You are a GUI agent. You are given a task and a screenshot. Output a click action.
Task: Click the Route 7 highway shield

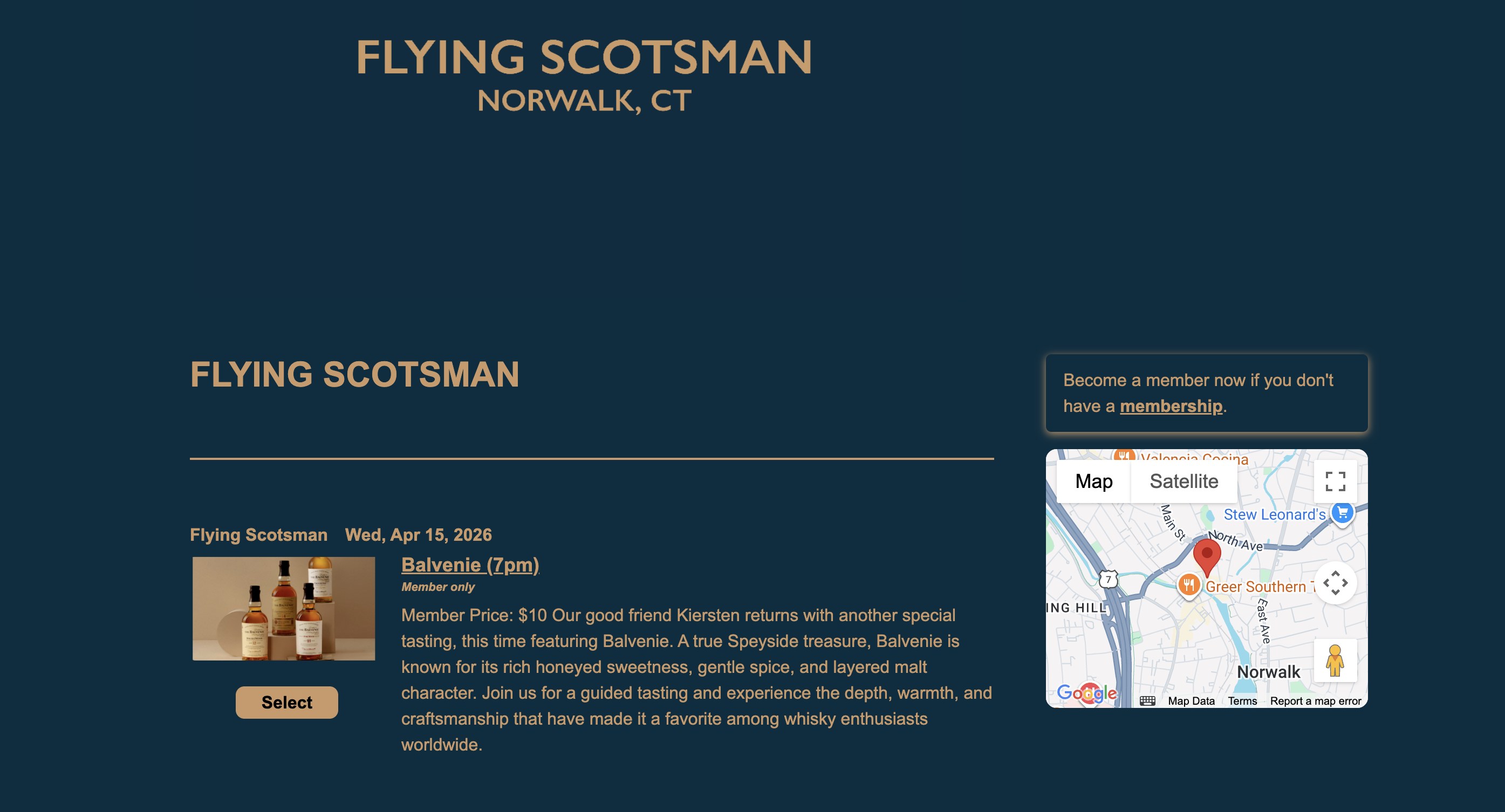[1109, 580]
